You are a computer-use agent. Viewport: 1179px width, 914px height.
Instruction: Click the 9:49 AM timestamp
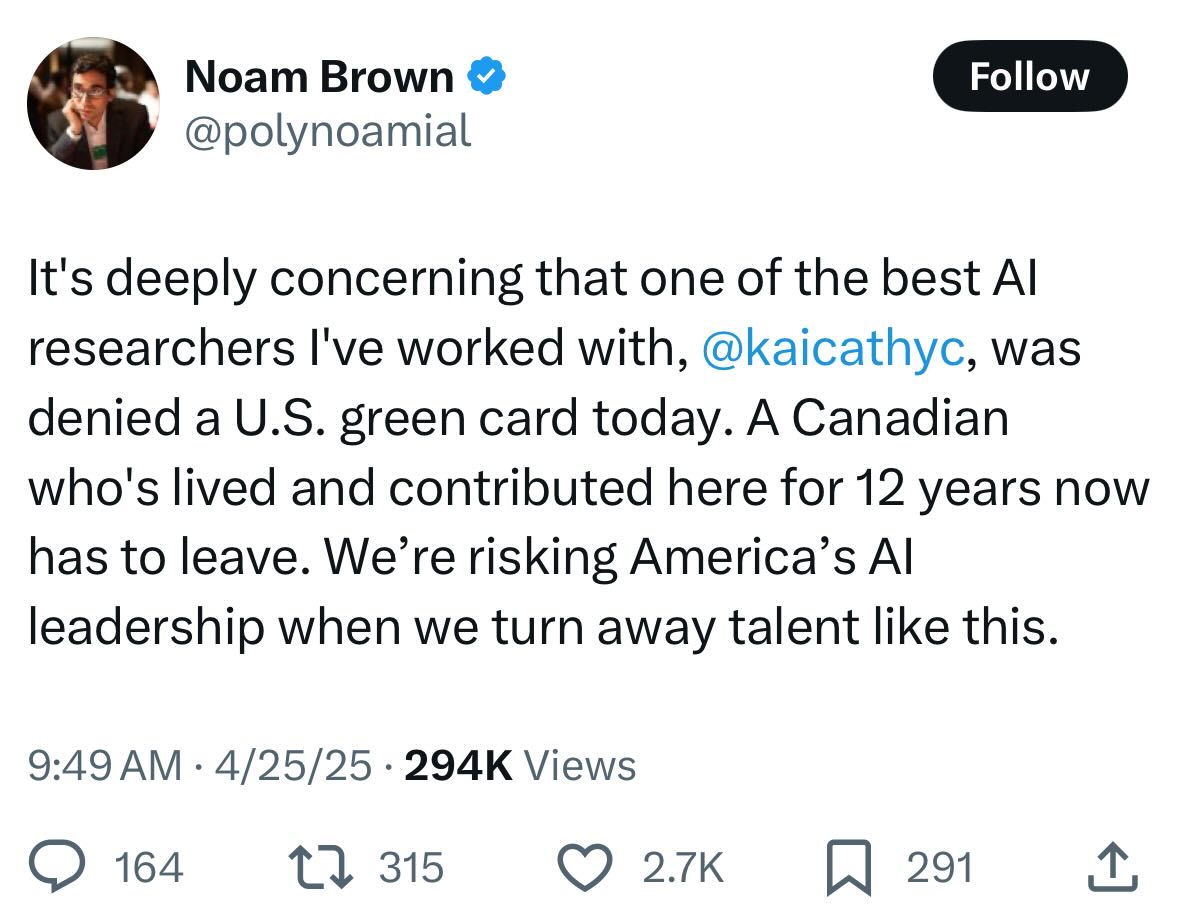pyautogui.click(x=105, y=766)
